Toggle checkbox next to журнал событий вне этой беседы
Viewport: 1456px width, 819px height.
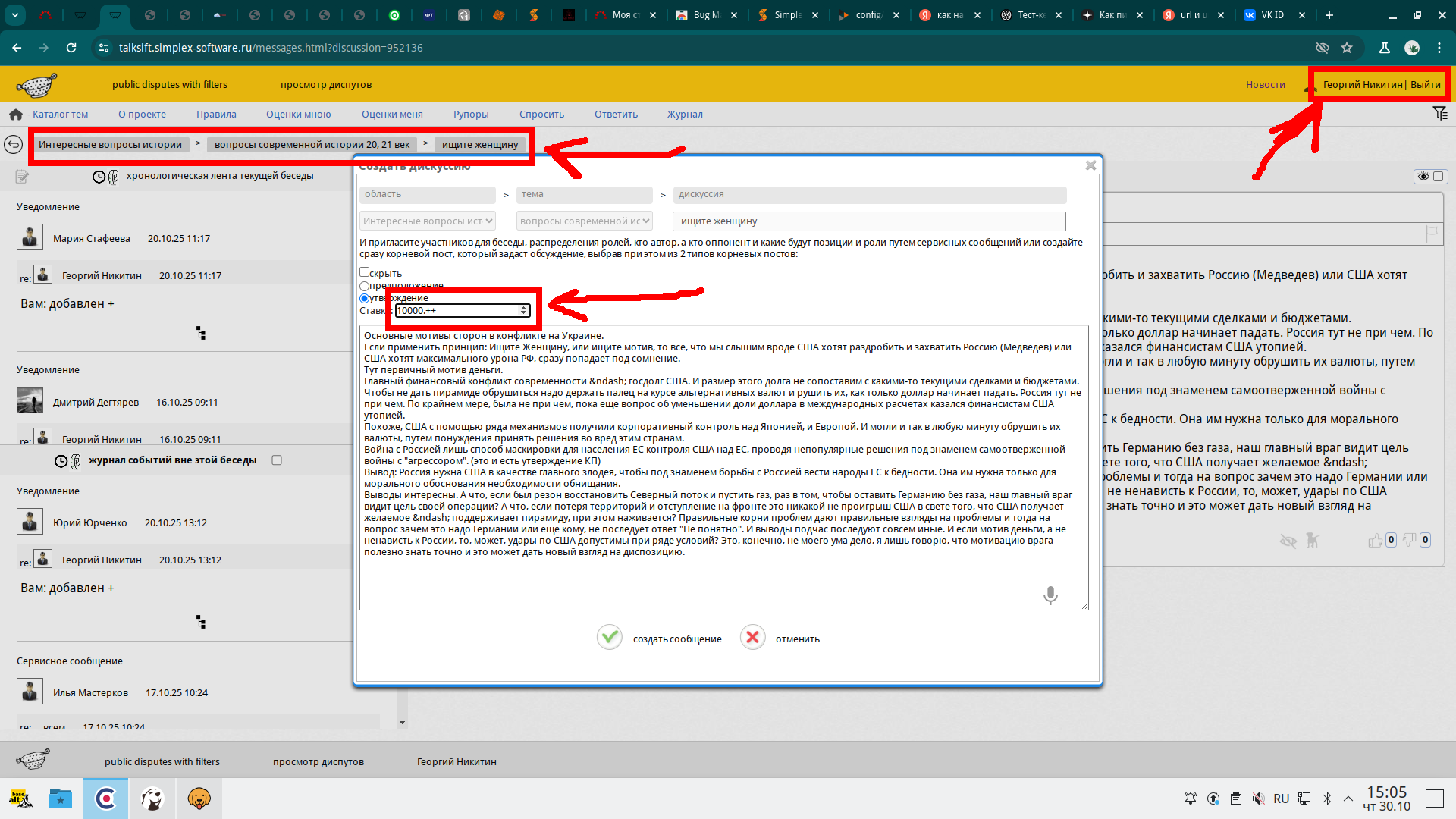pyautogui.click(x=277, y=460)
